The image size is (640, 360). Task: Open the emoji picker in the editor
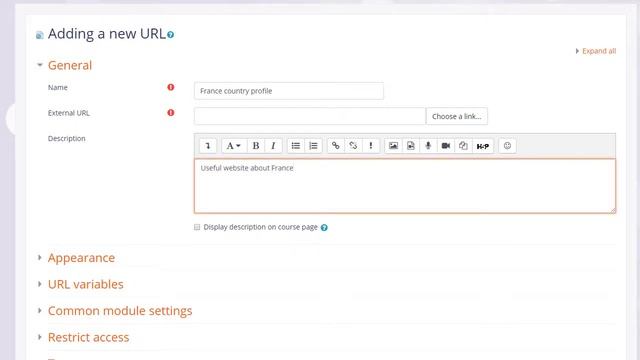507,146
